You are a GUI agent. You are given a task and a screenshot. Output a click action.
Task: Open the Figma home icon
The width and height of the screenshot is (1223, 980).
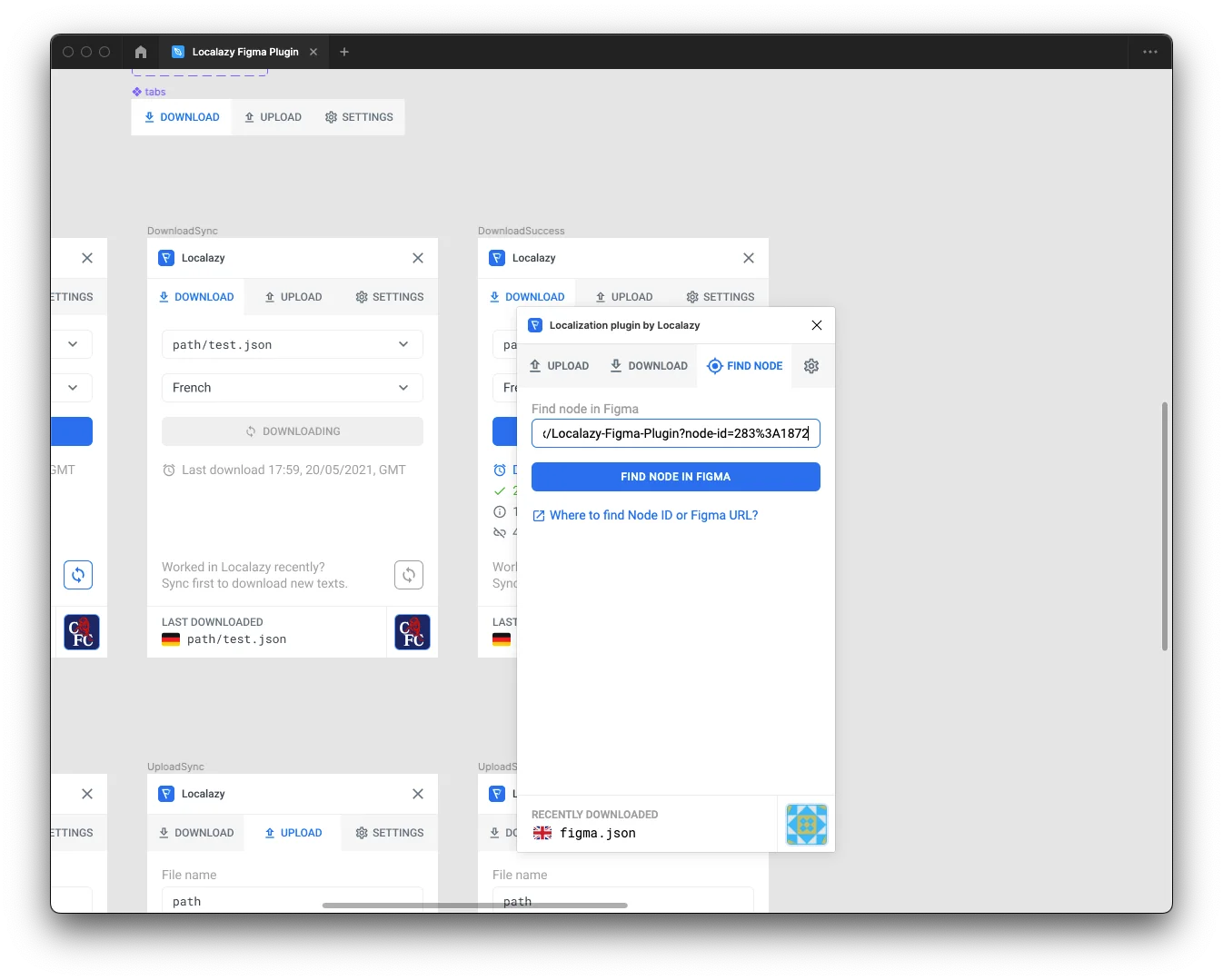[141, 52]
